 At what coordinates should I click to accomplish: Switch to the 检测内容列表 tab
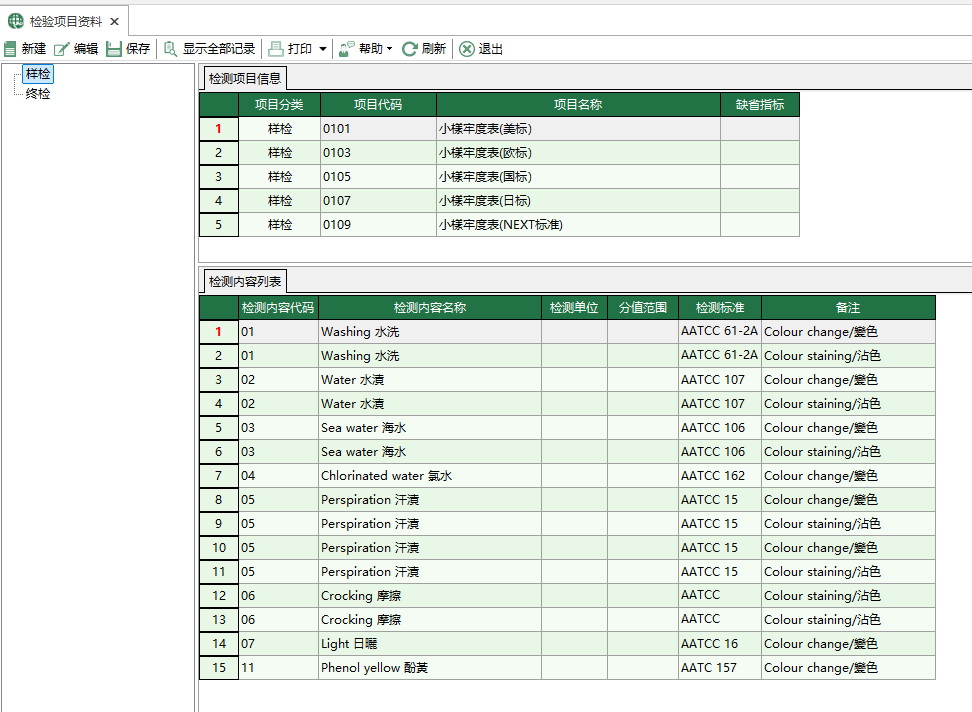244,281
